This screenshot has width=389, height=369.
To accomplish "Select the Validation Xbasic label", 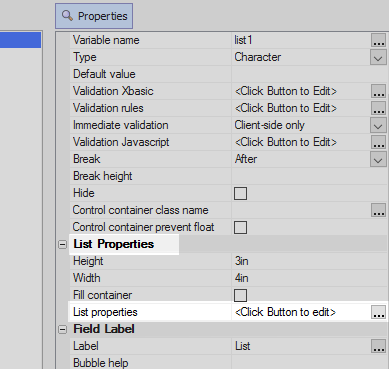I will [113, 91].
